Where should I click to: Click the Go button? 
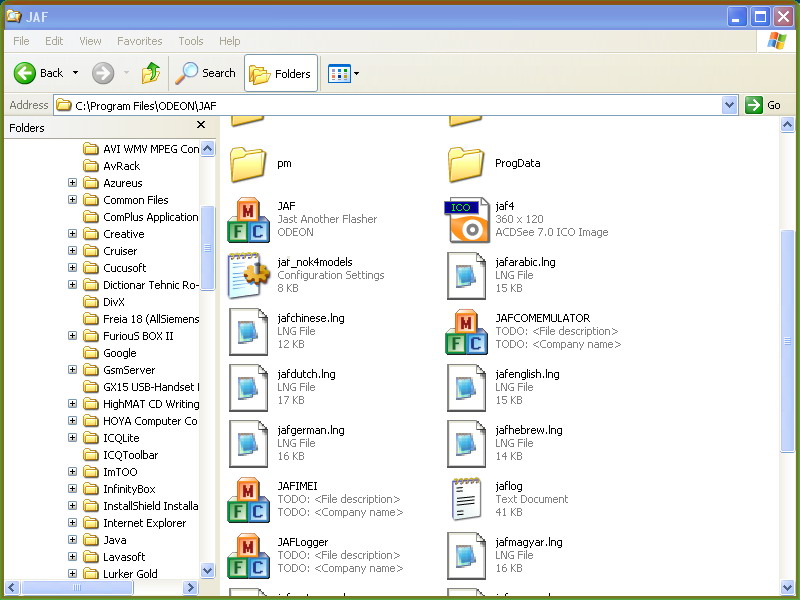click(763, 105)
